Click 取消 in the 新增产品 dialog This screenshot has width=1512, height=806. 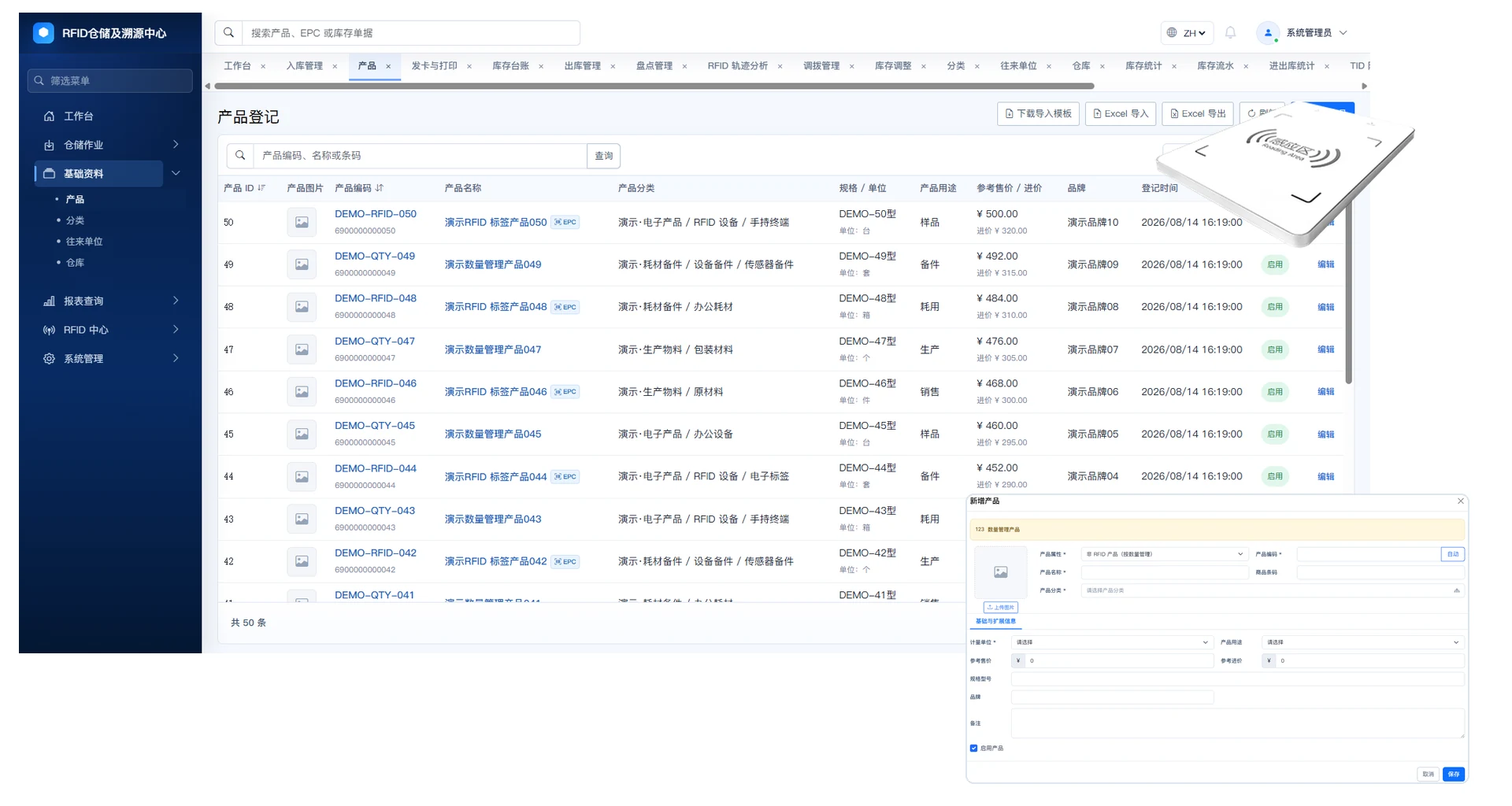[x=1429, y=775]
